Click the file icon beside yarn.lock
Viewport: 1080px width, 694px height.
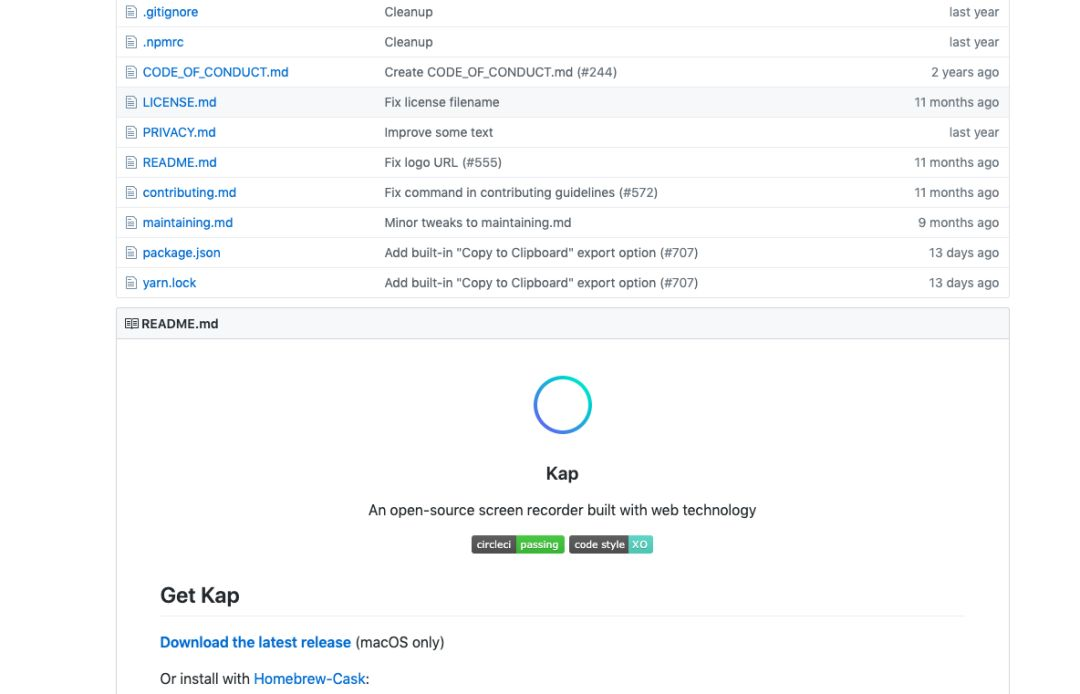(131, 283)
